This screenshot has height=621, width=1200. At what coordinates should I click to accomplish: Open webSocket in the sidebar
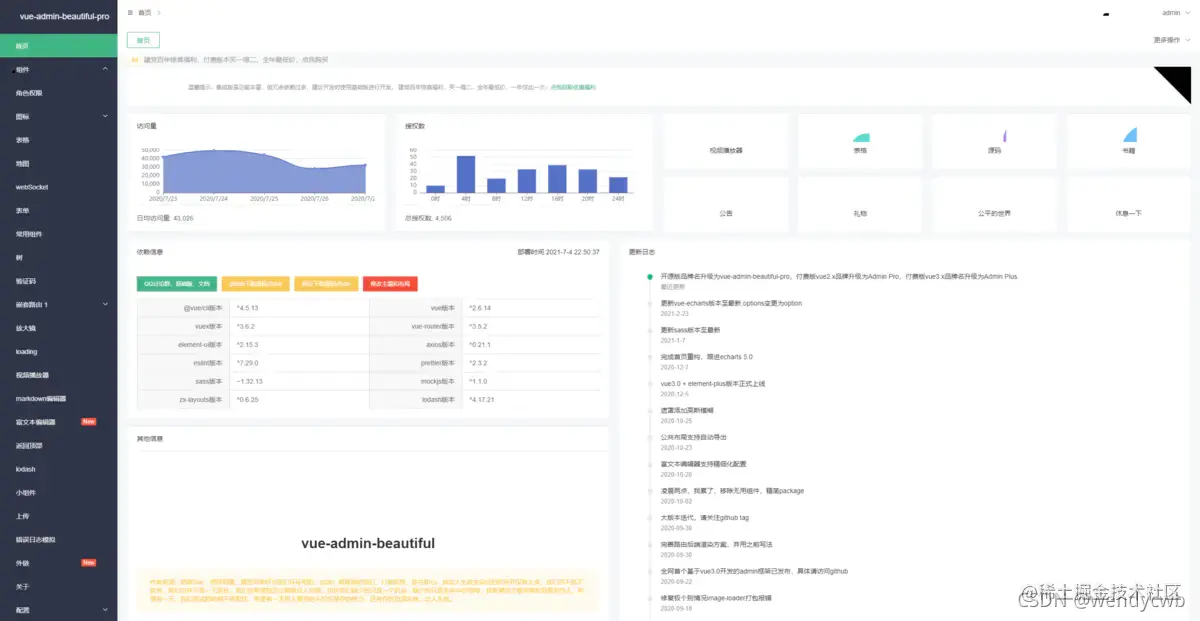coord(58,187)
